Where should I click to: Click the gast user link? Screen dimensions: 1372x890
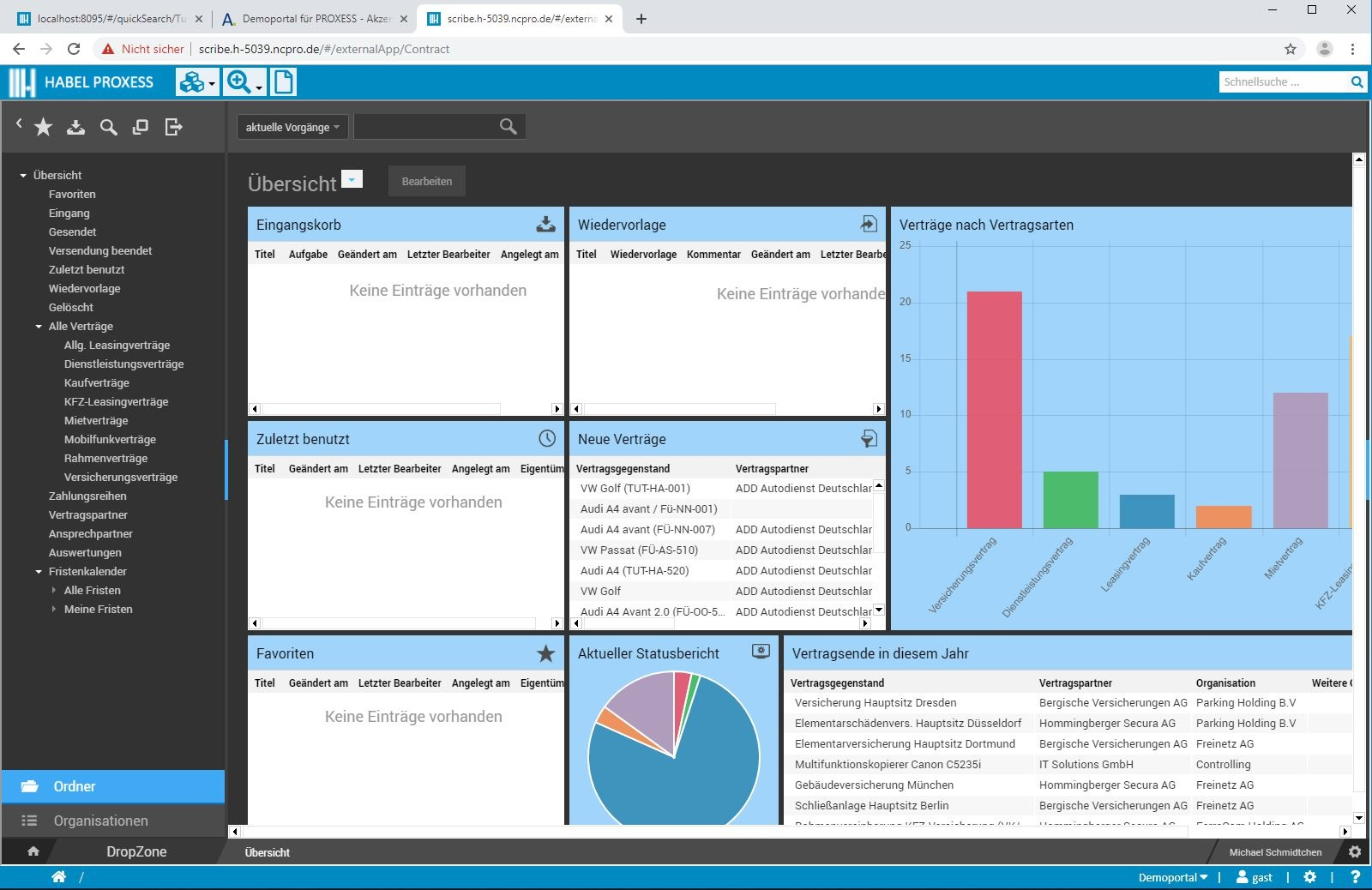[1255, 877]
